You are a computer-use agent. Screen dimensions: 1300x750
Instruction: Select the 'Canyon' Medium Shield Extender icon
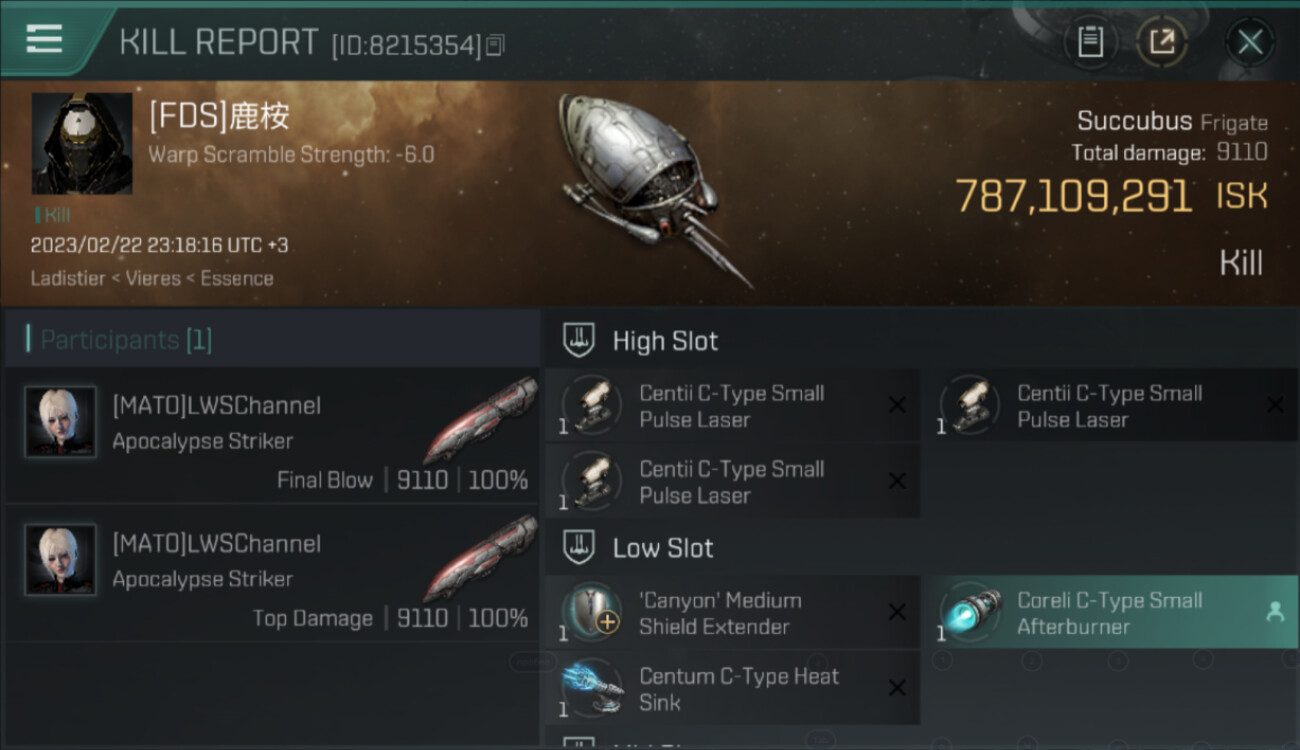(591, 612)
